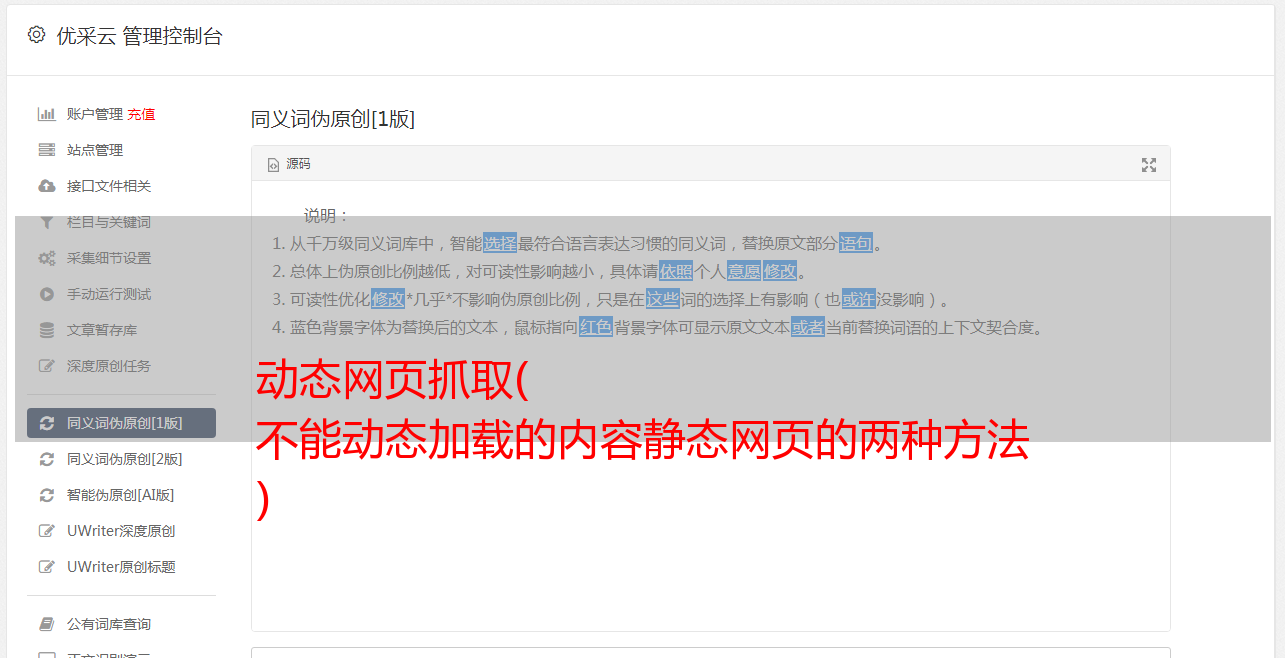Click the gear icon beside 优采云 管理控制台
1285x658 pixels.
[x=36, y=35]
